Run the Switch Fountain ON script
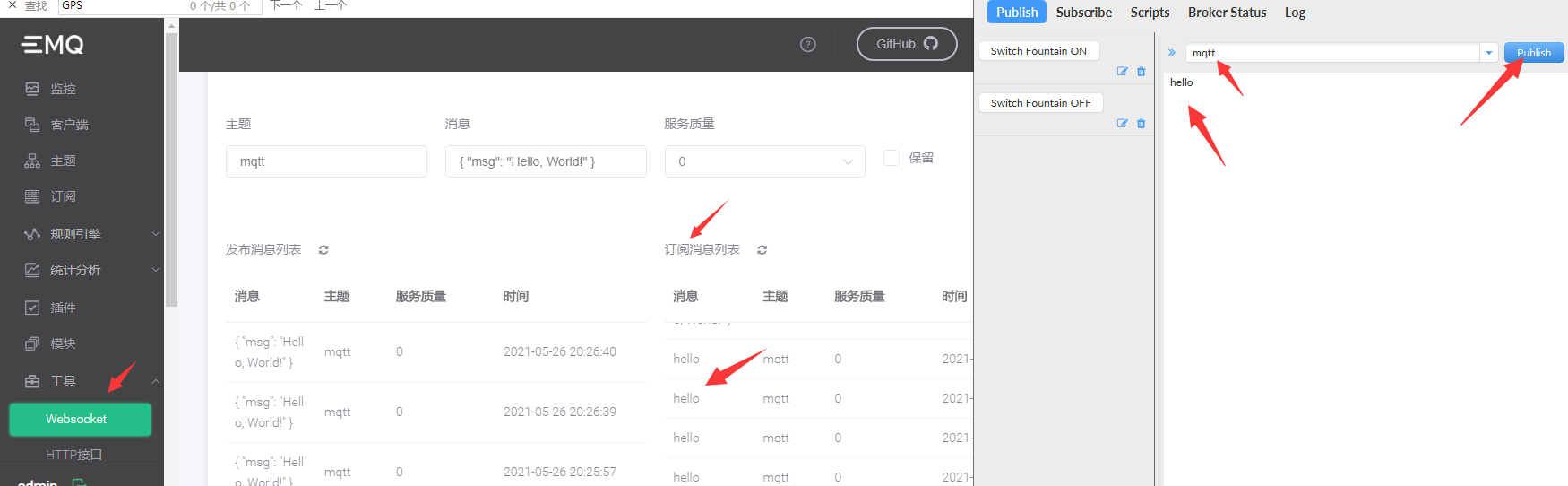The image size is (1568, 486). (1038, 51)
